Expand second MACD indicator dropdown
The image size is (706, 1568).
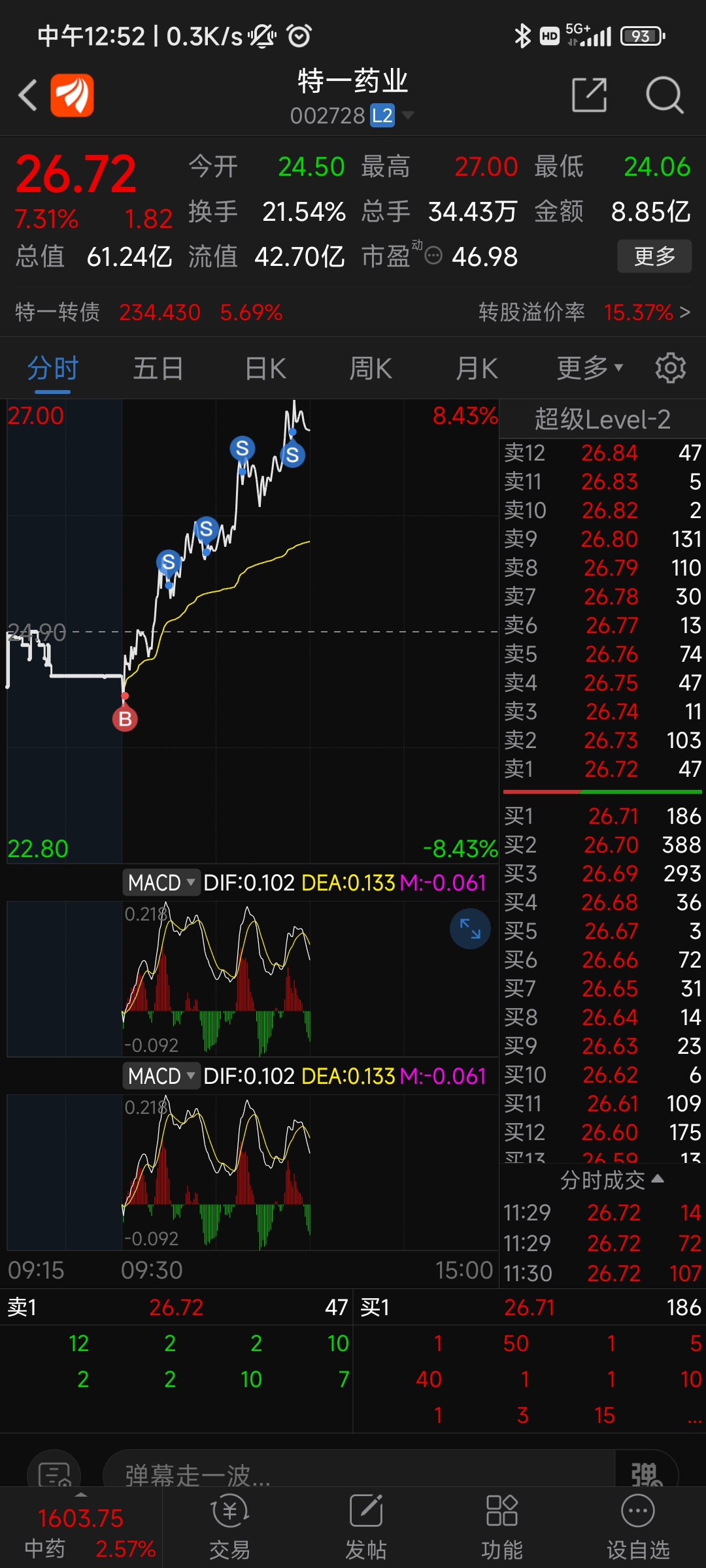click(x=161, y=1076)
